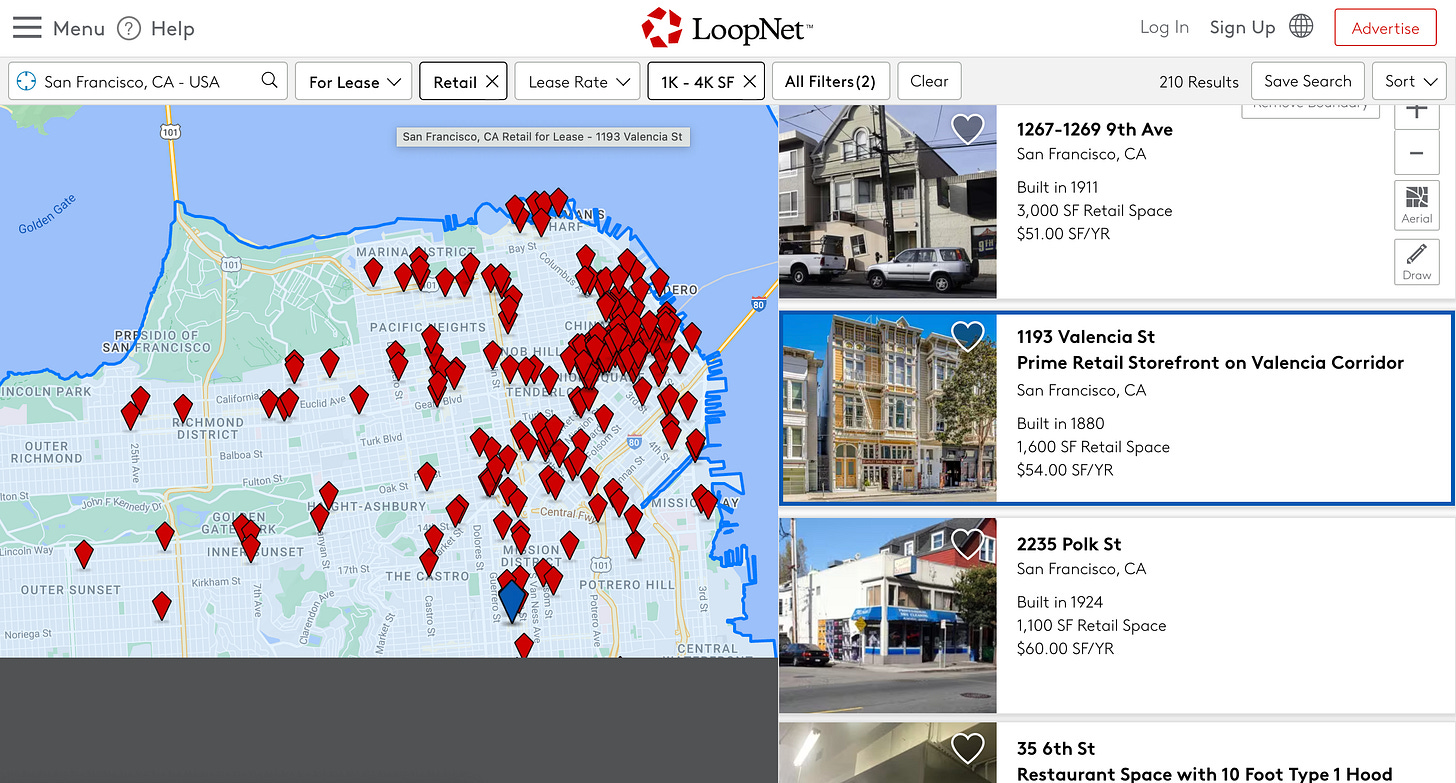Open All Filters(2) panel

(830, 82)
